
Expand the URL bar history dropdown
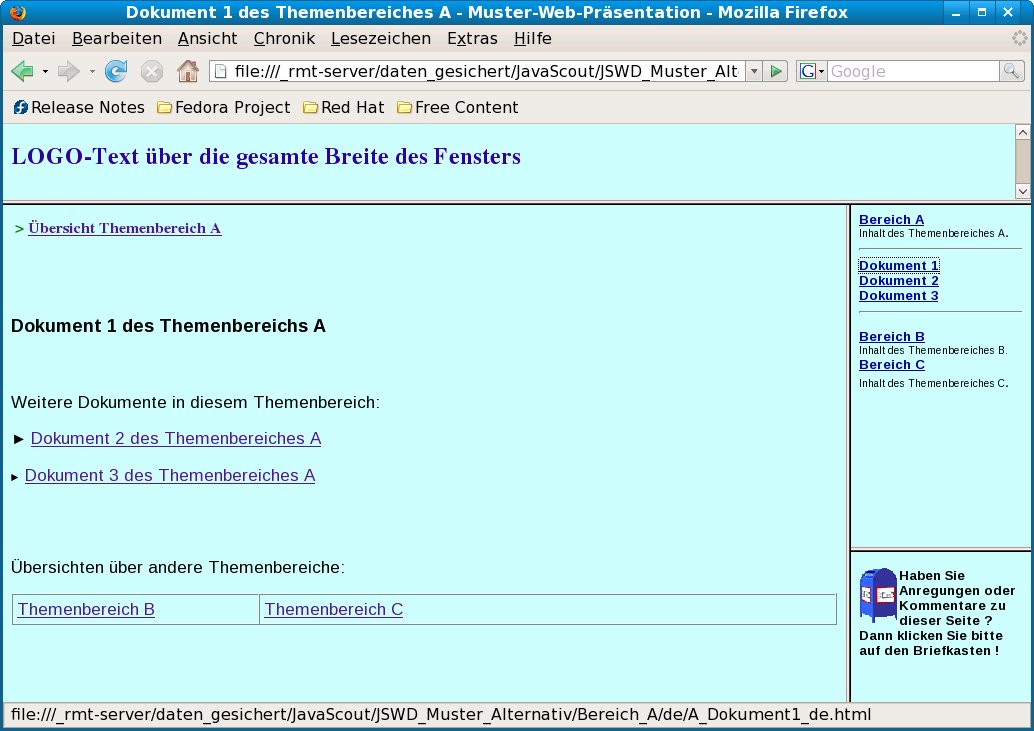click(753, 72)
